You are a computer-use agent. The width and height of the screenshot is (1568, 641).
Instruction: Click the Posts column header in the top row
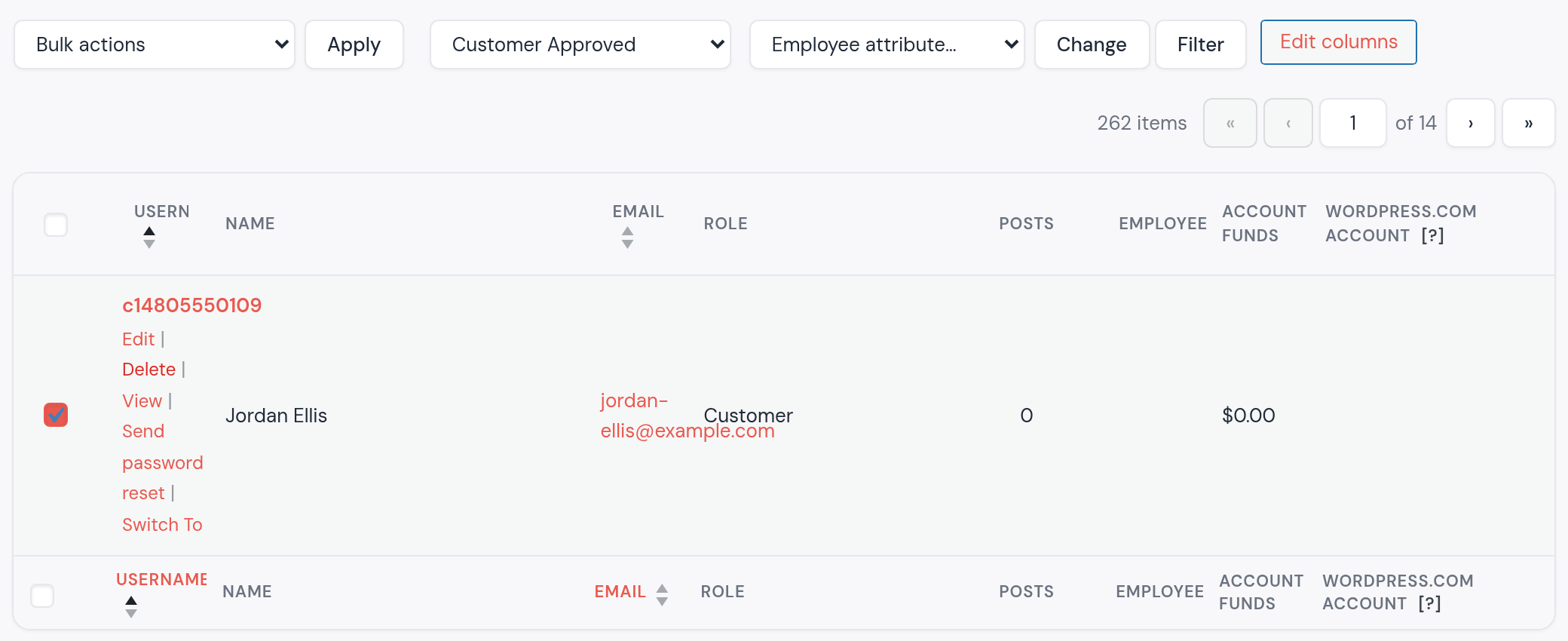(x=1027, y=224)
